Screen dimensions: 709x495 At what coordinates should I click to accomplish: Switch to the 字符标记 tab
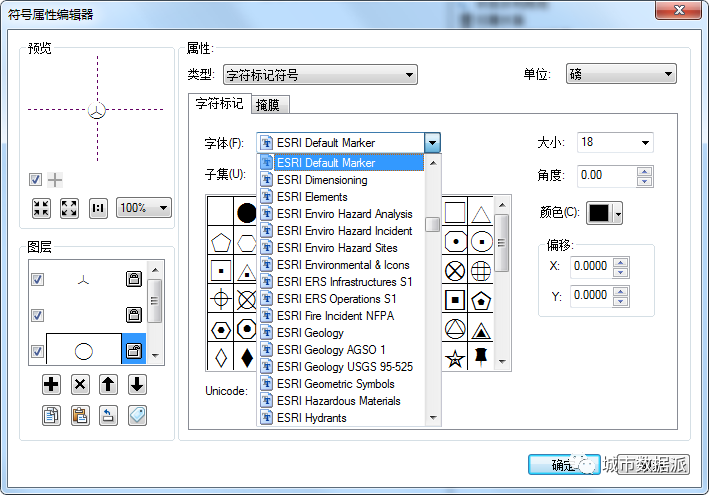(219, 104)
